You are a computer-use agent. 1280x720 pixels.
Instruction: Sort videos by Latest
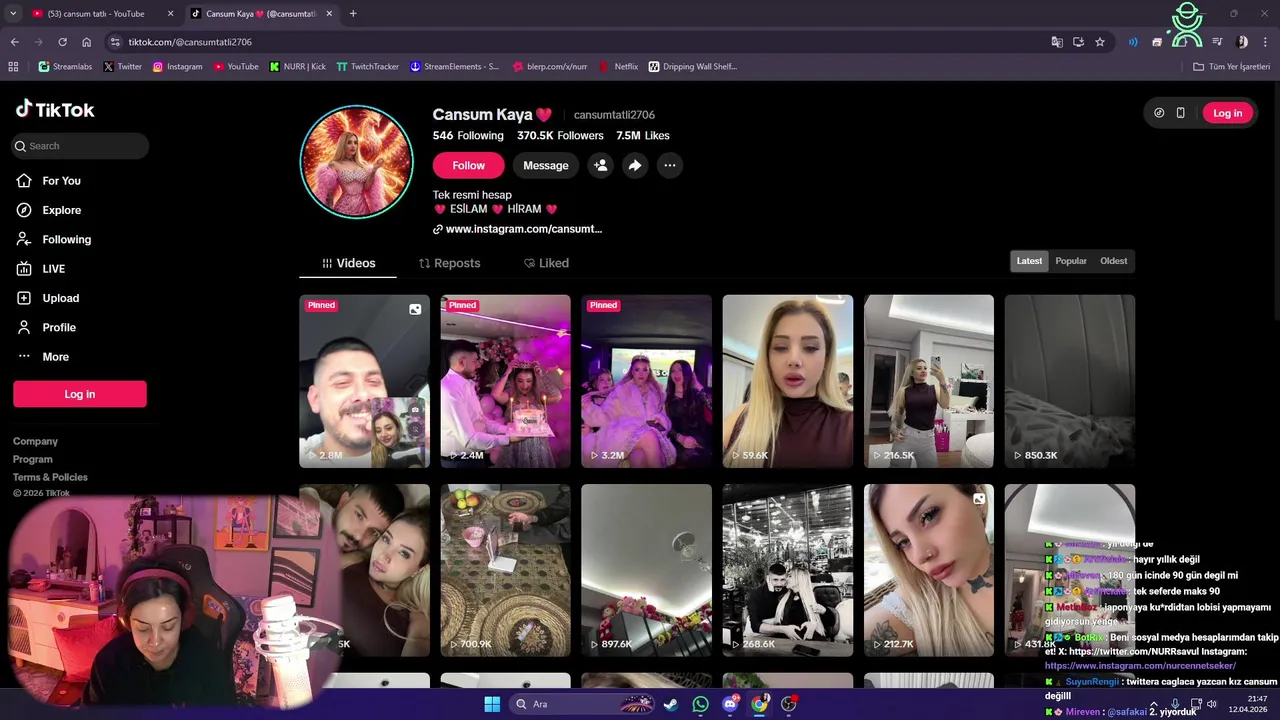click(x=1029, y=261)
